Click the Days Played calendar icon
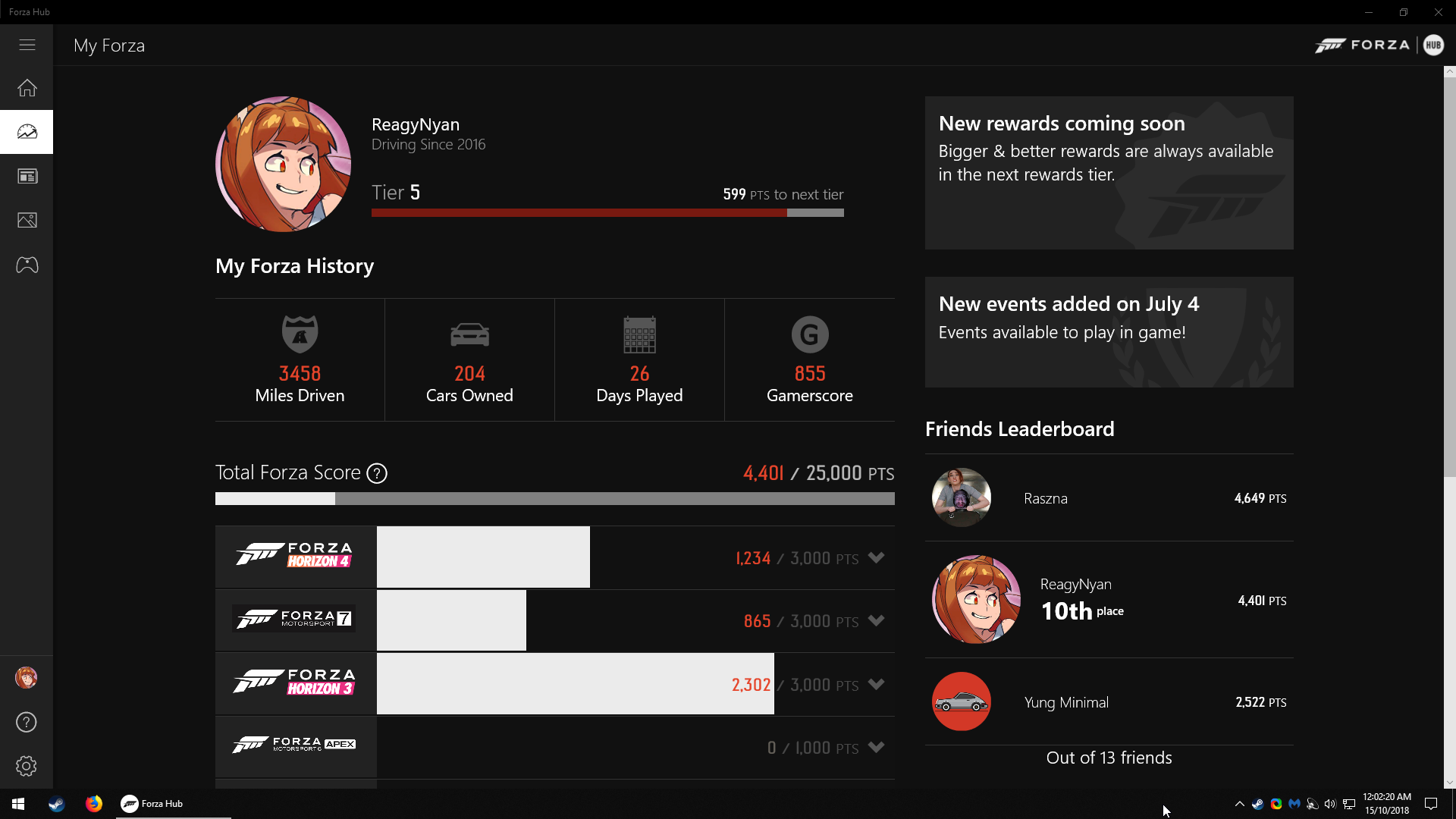The width and height of the screenshot is (1456, 819). [639, 334]
